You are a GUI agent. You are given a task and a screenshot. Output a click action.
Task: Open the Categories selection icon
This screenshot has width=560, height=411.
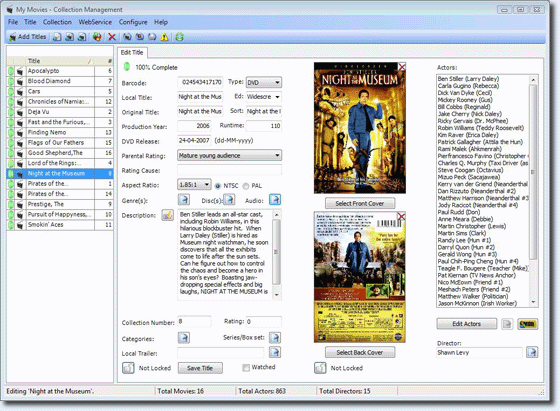(x=184, y=338)
